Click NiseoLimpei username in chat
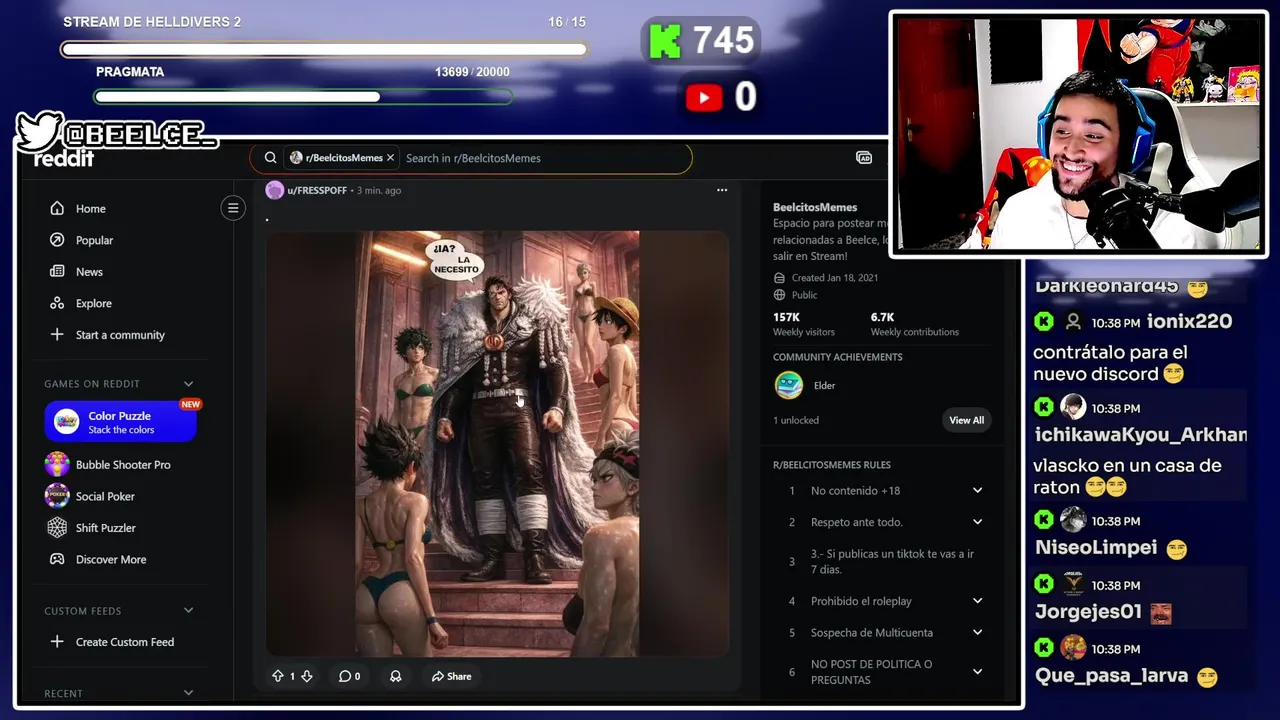The image size is (1280, 720). point(1096,548)
